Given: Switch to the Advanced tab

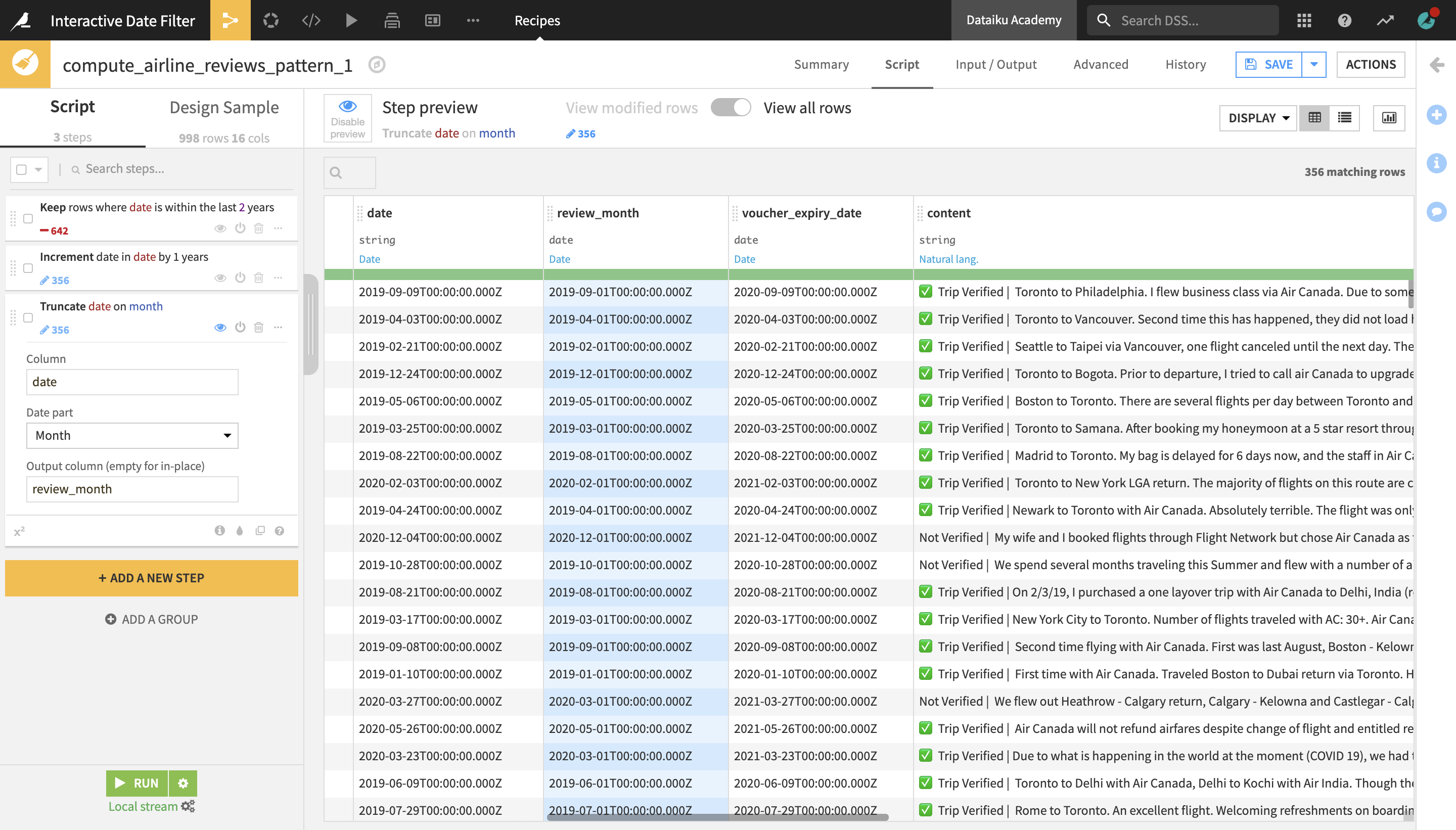Looking at the screenshot, I should 1100,64.
